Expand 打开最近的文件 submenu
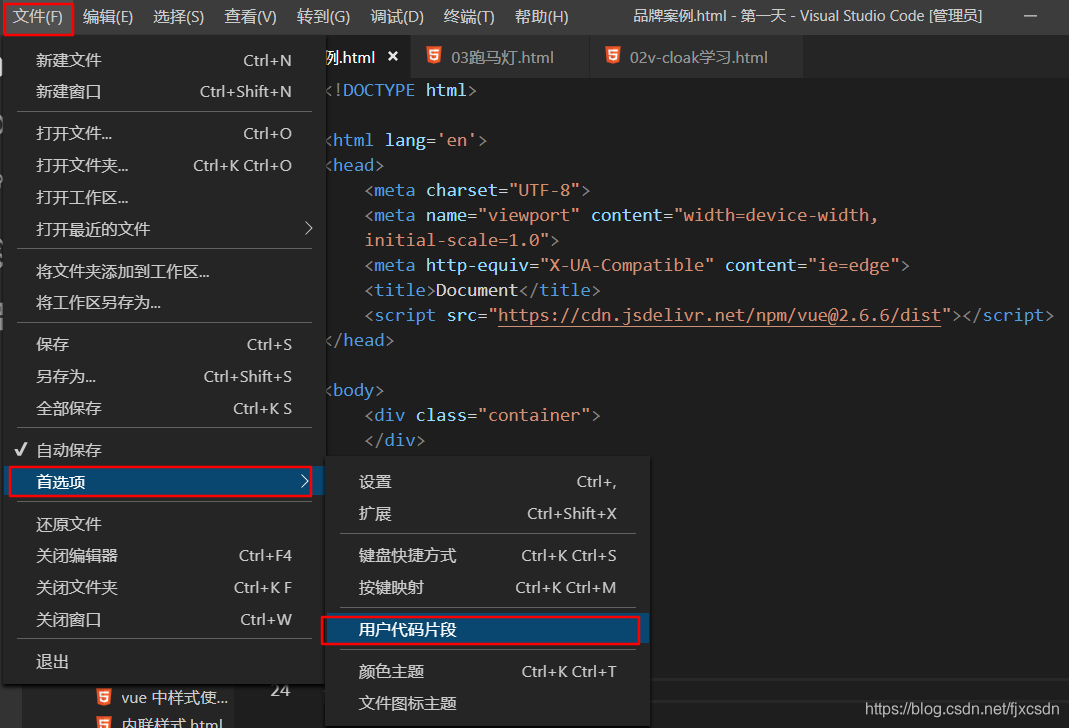Screen dimensions: 1069x728 [164, 229]
